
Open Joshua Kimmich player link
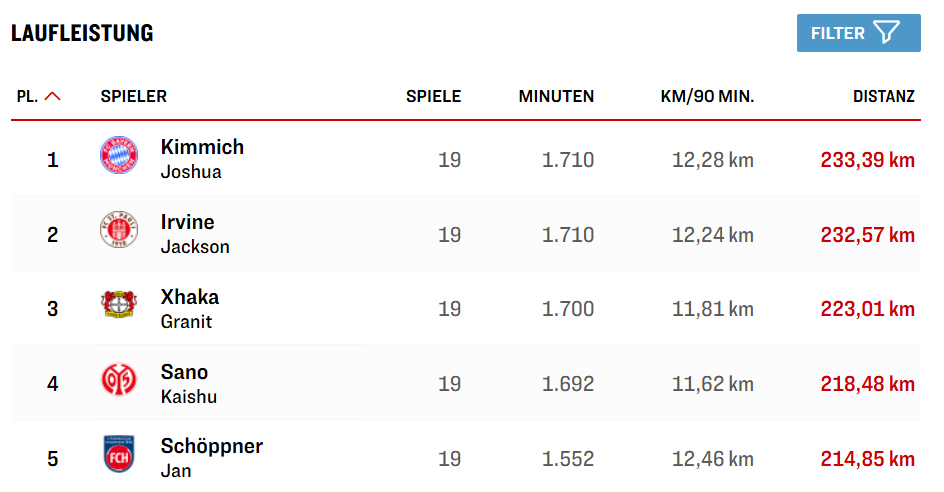tap(202, 158)
